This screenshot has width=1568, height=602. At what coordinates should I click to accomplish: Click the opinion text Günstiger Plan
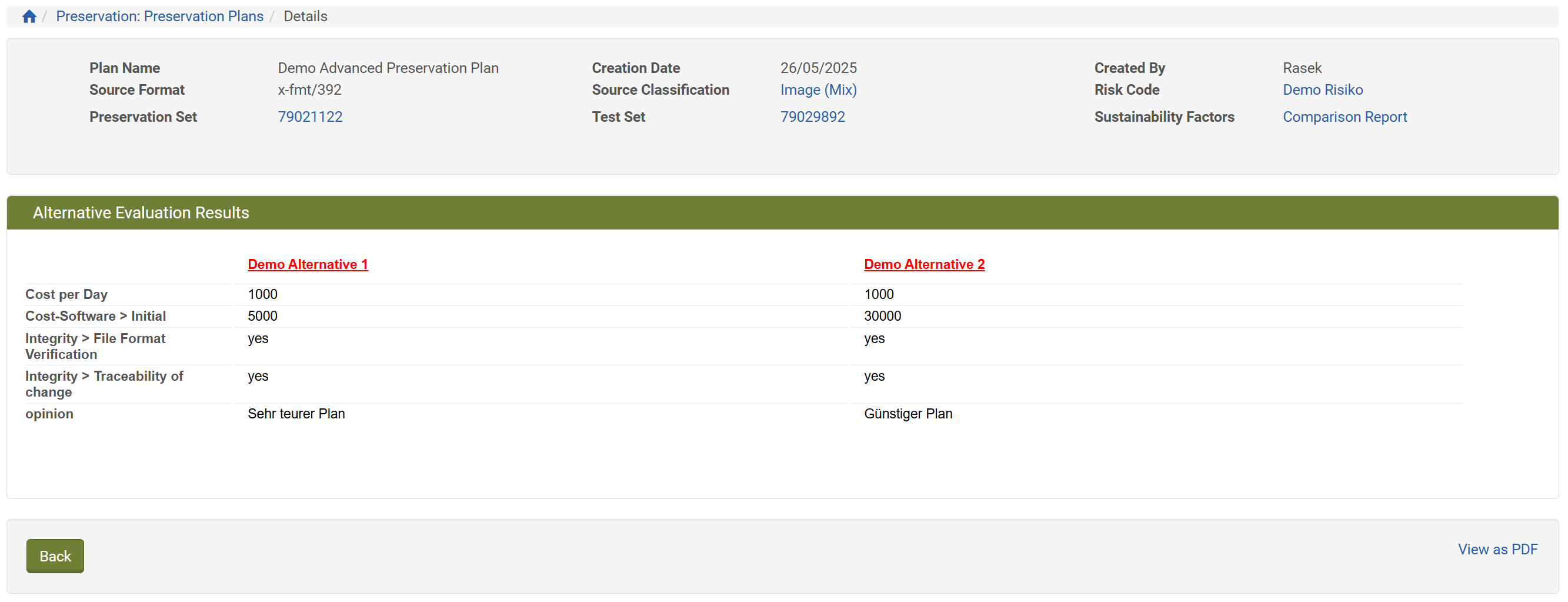908,414
